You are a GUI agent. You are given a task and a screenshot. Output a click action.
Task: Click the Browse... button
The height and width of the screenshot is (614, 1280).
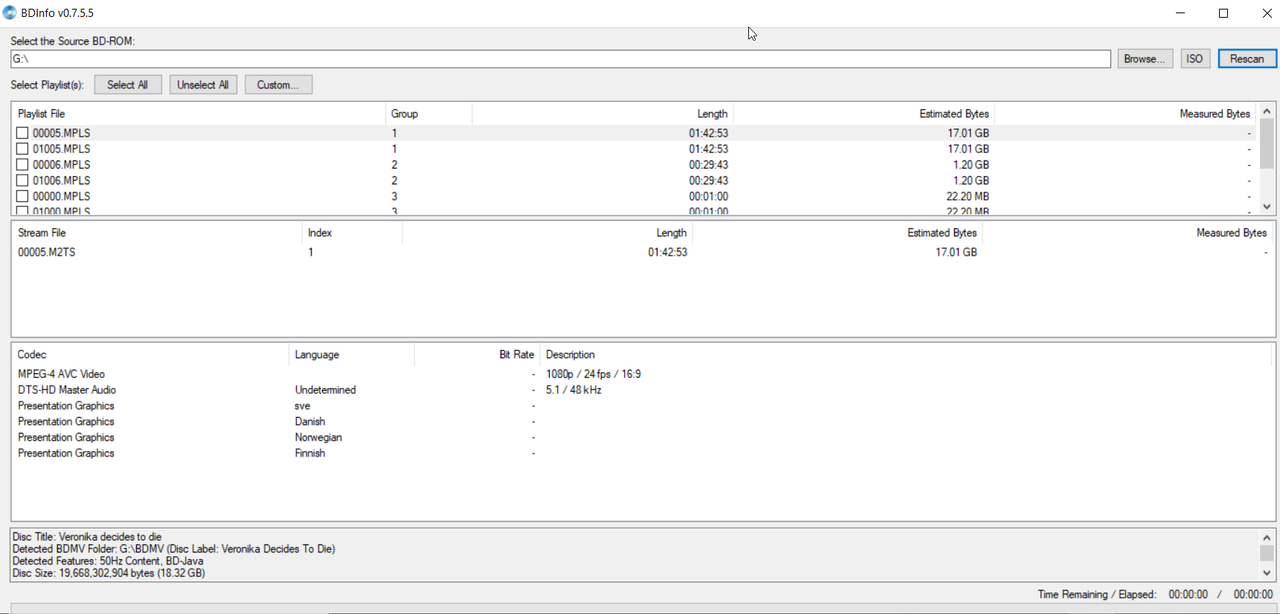[1145, 59]
